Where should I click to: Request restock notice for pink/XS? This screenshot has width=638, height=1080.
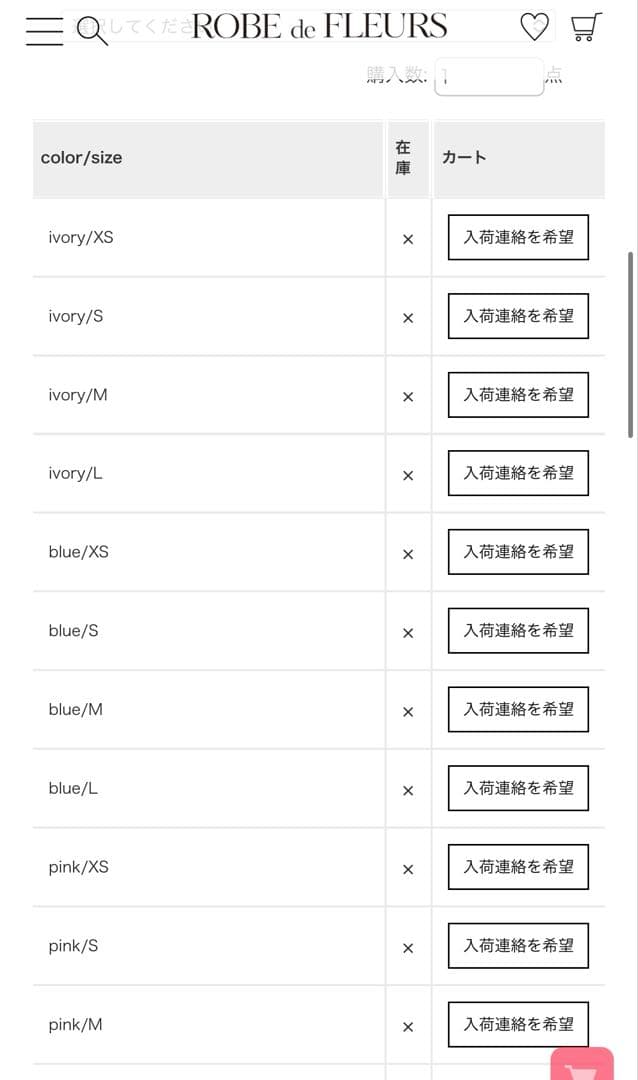(518, 867)
